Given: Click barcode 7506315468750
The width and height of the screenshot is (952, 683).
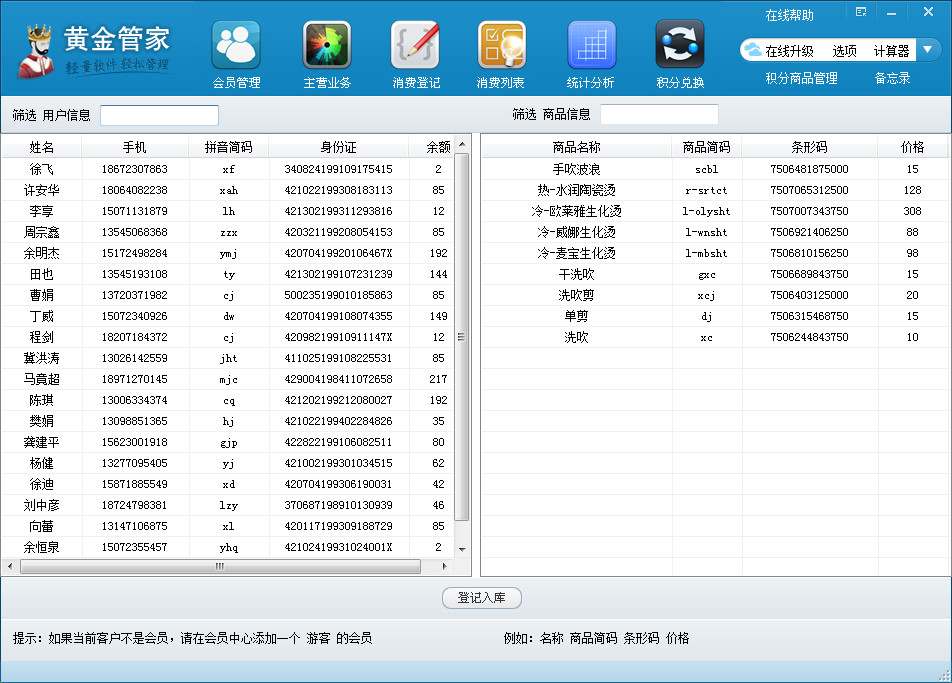Looking at the screenshot, I should pyautogui.click(x=809, y=316).
